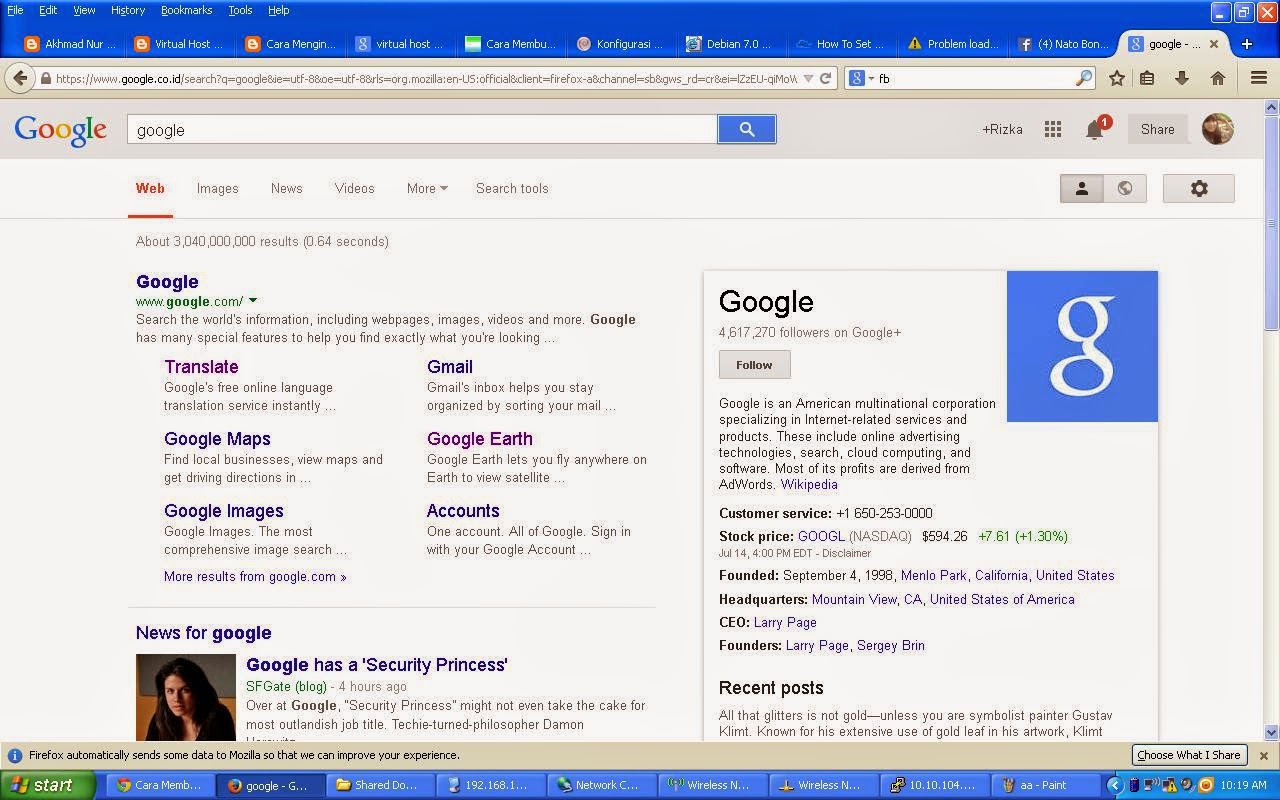Screen dimensions: 1280x800
Task: Go to the Firefox home page icon
Action: pos(1217,78)
